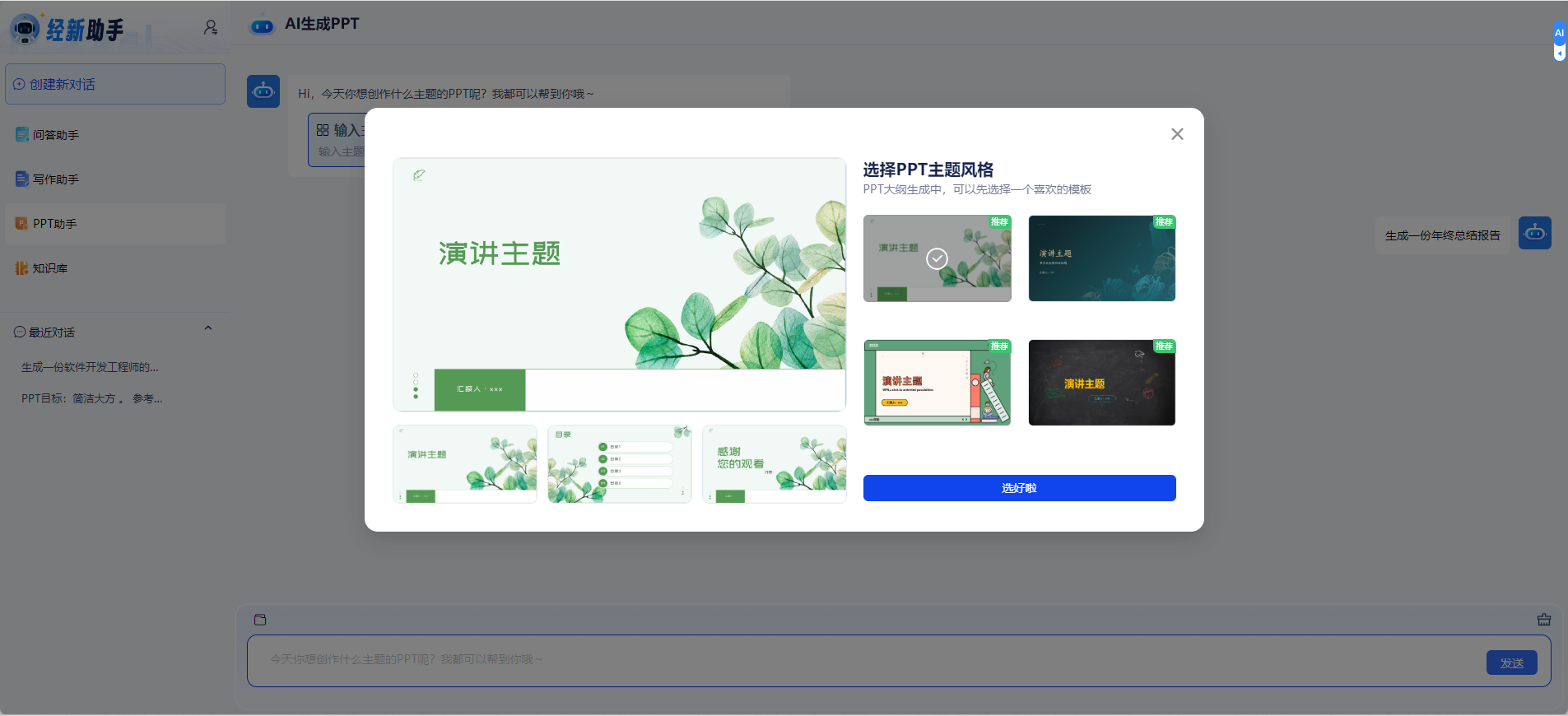
Task: Select the green leaf watercolor template
Action: tap(937, 258)
